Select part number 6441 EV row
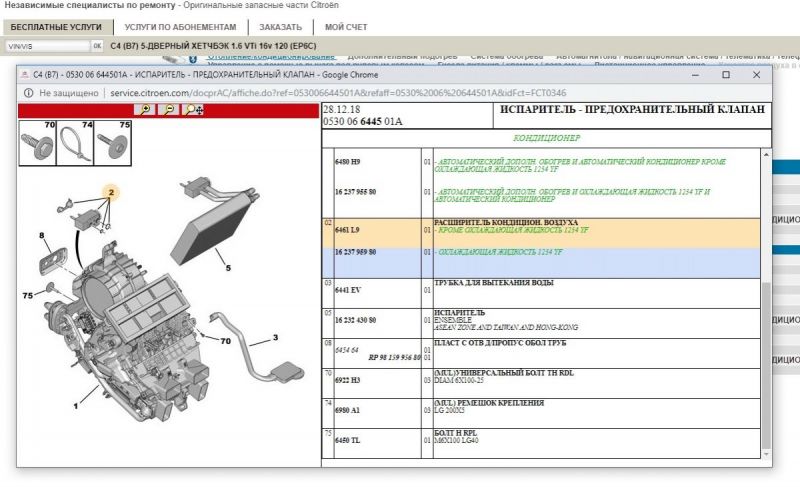The width and height of the screenshot is (800, 487). pos(348,289)
